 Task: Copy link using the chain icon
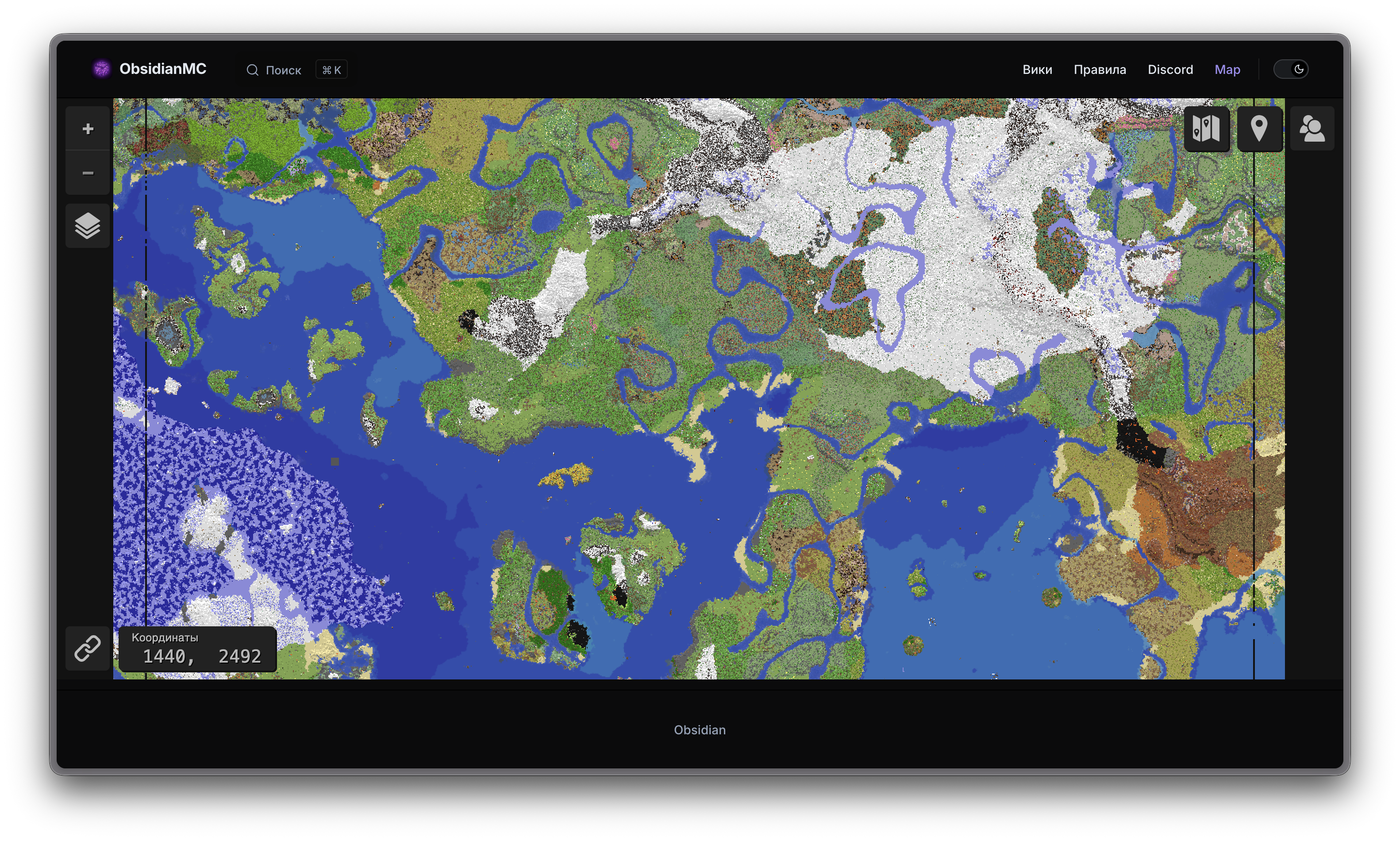click(x=88, y=648)
